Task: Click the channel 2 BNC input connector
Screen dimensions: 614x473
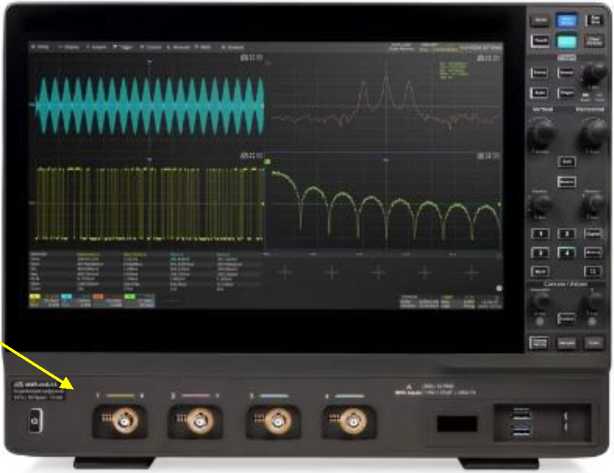Action: pos(186,426)
